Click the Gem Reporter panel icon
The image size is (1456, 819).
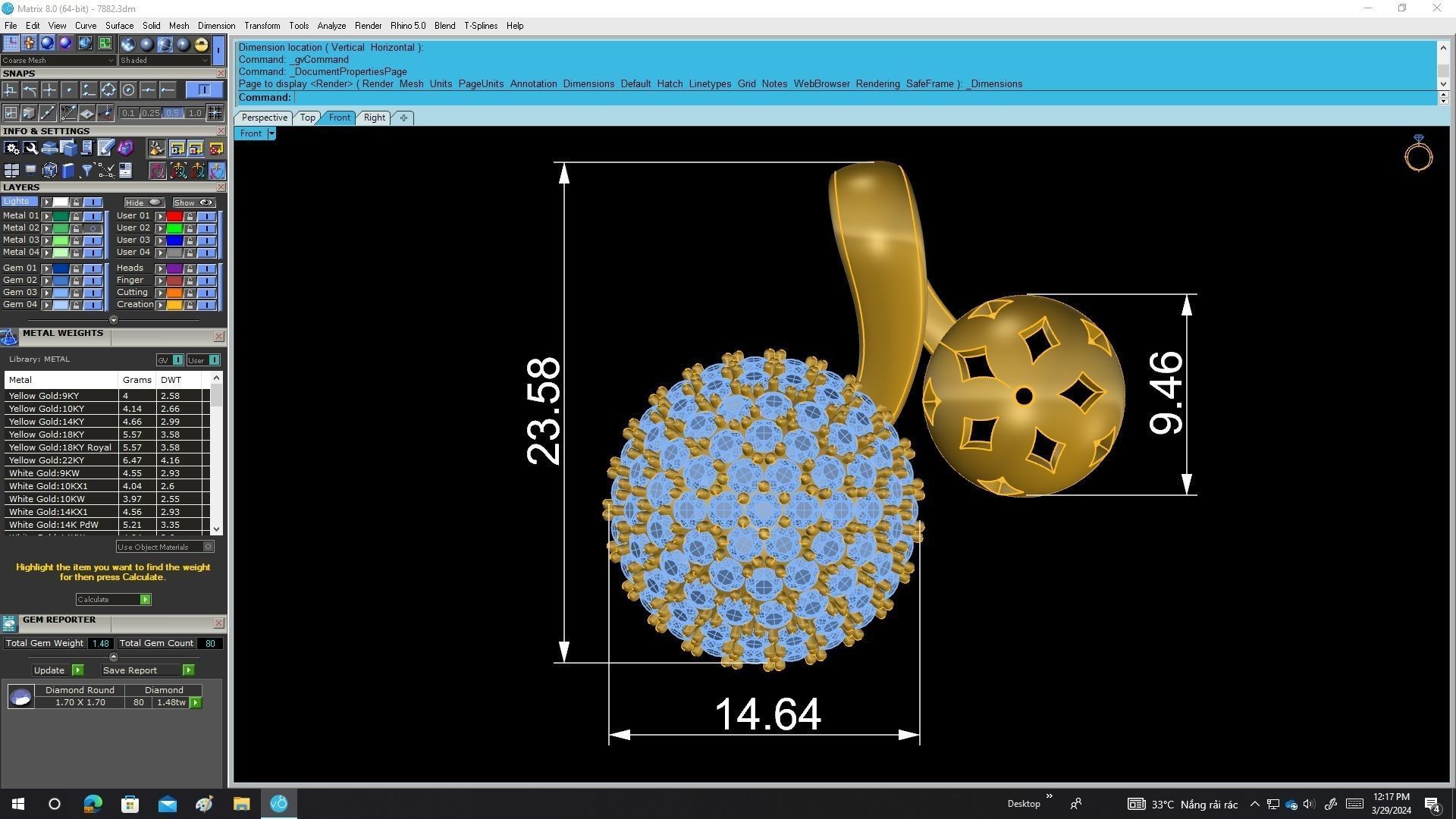(x=9, y=623)
